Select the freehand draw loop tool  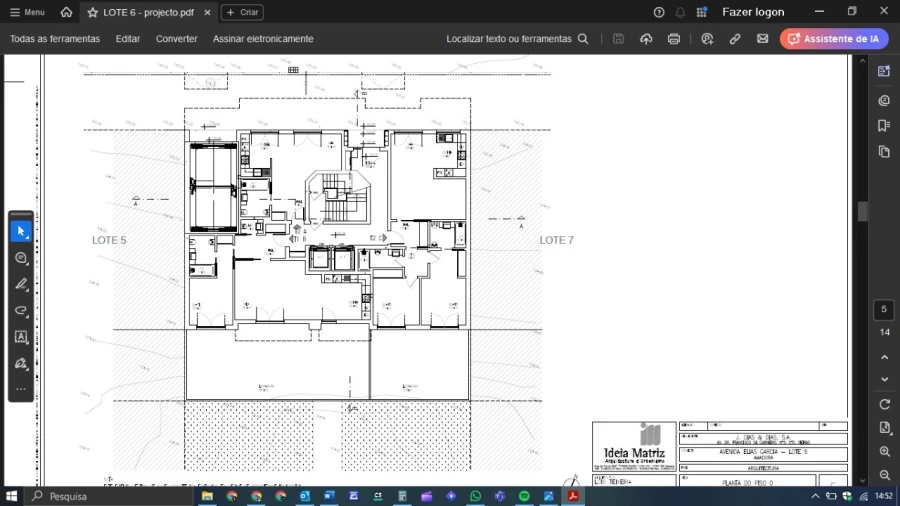21,310
